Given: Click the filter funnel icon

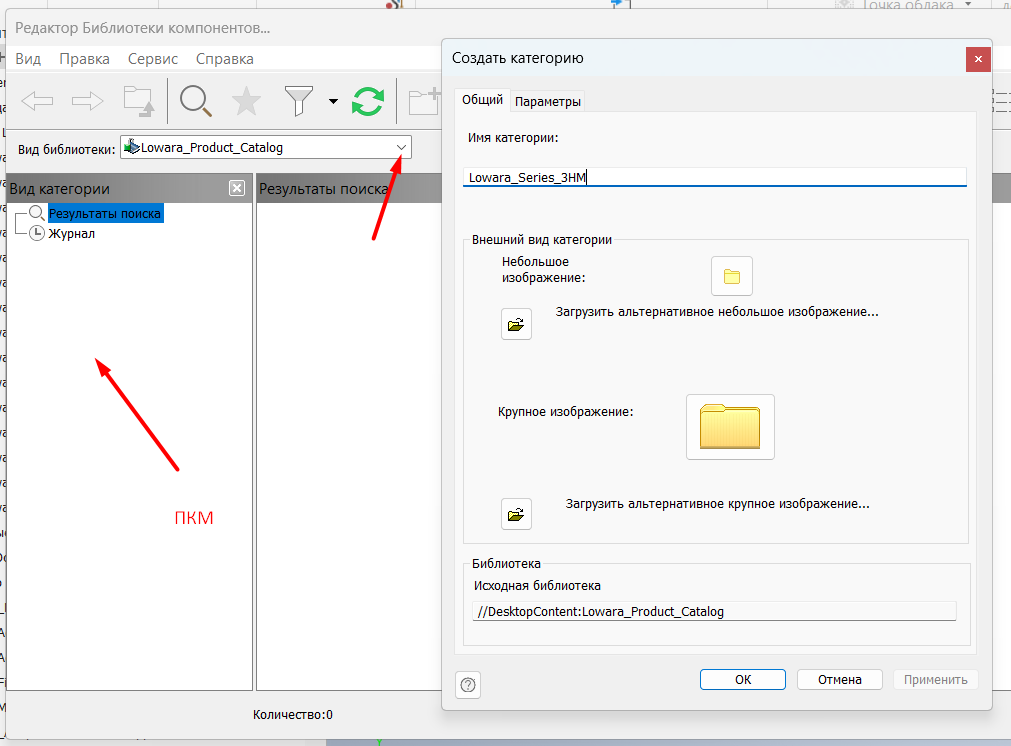Looking at the screenshot, I should click(299, 101).
